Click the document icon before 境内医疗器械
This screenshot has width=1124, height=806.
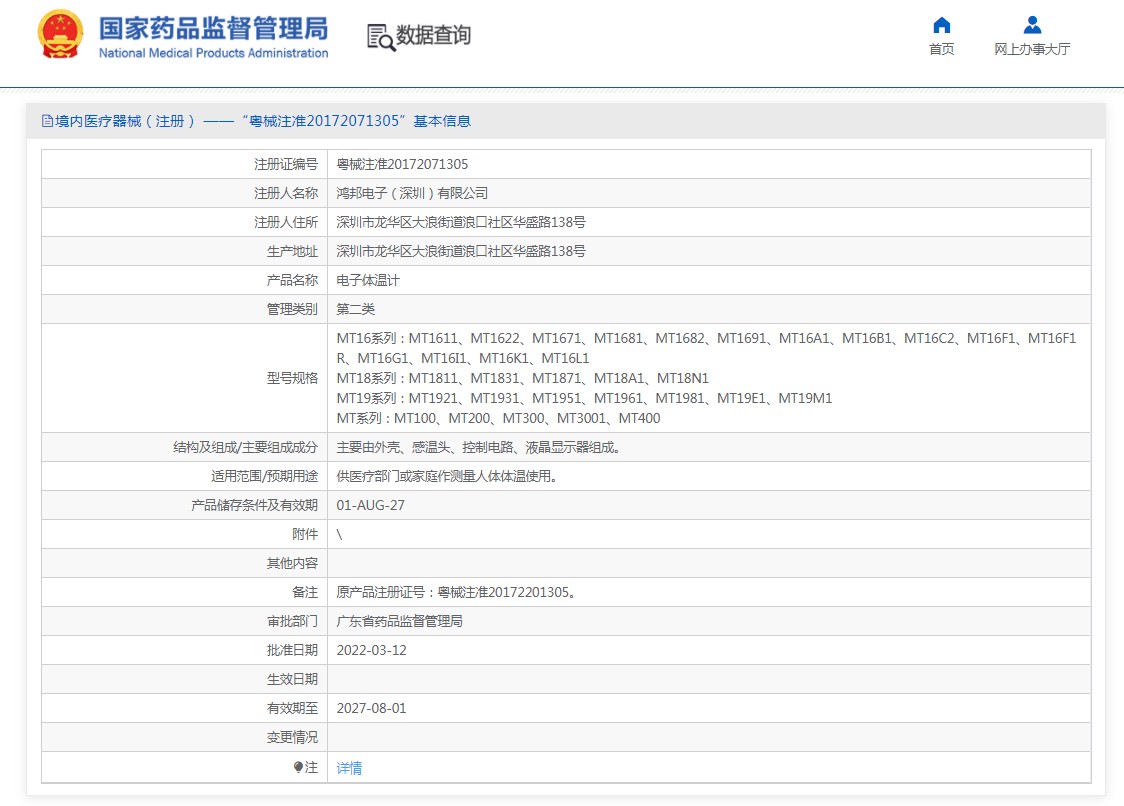point(47,121)
